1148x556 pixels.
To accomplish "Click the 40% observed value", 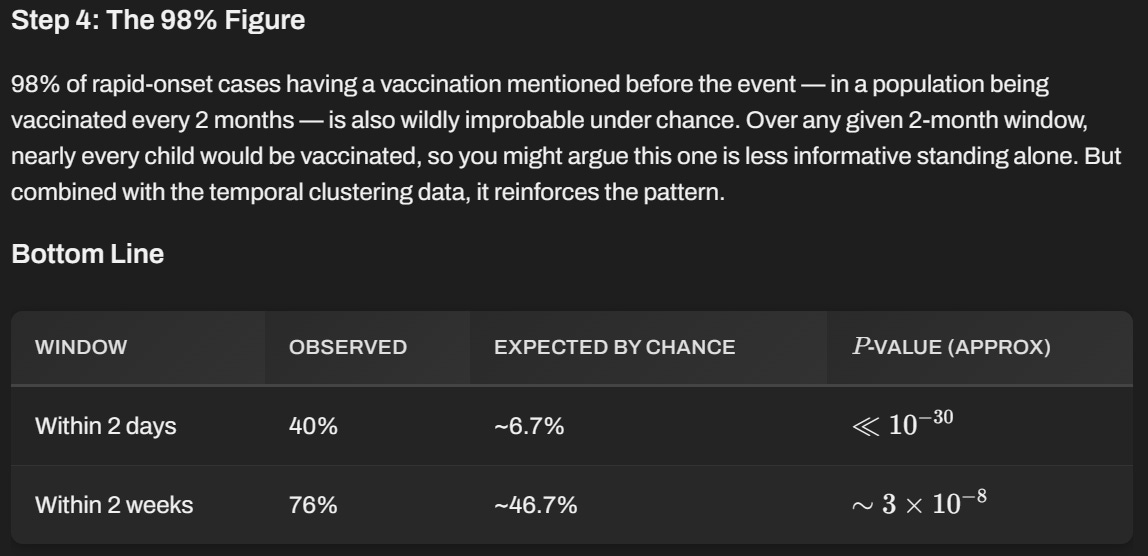I will click(313, 426).
